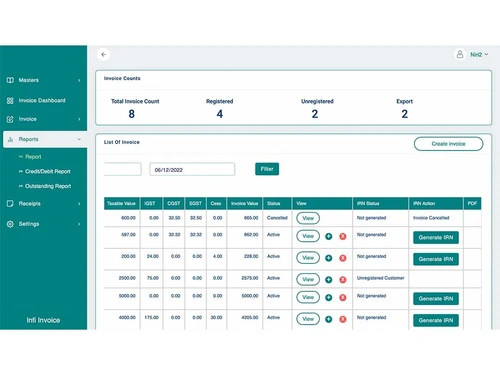View the 228.00 invoice
This screenshot has height=375, width=500.
click(308, 258)
